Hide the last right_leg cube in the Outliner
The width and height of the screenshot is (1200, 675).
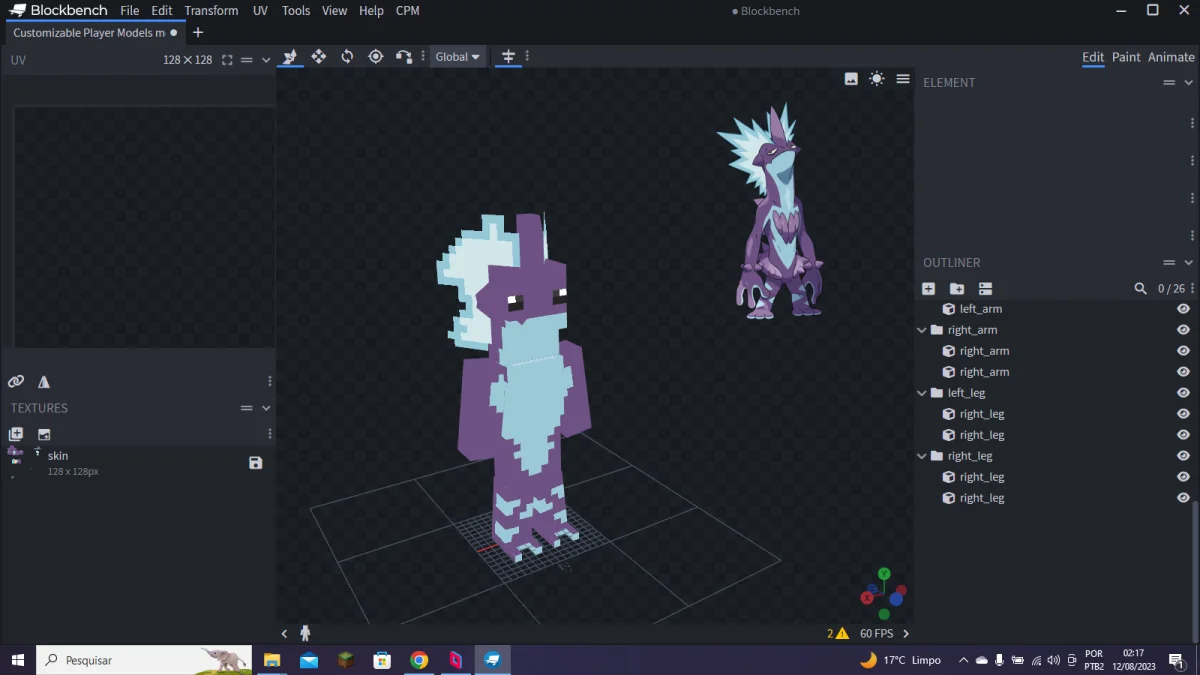pyautogui.click(x=1183, y=498)
